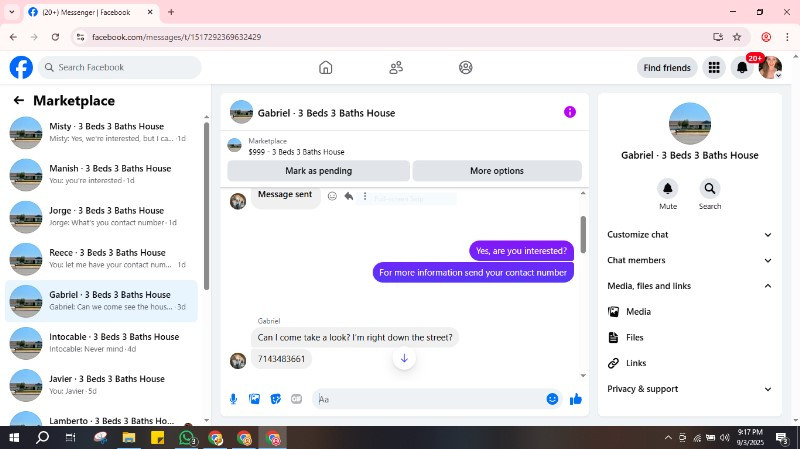Open Media in the chat info panel

pos(689,312)
